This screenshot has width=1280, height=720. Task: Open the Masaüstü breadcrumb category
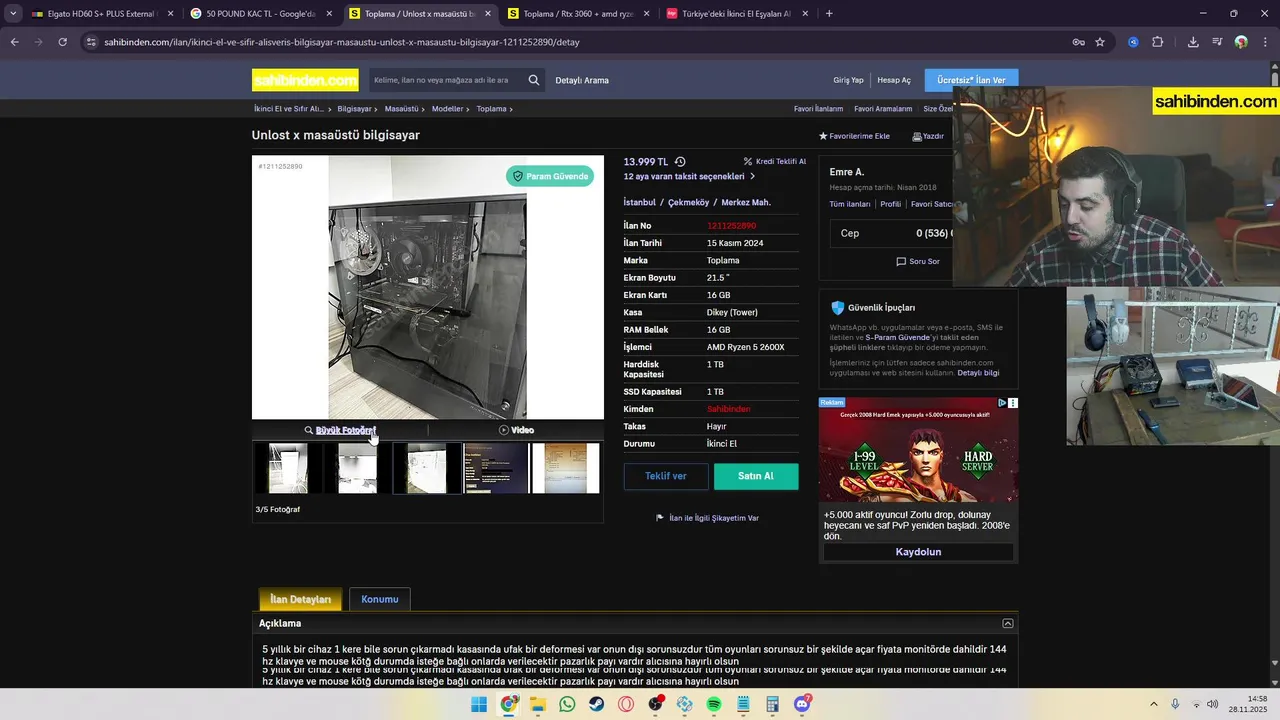tap(401, 108)
